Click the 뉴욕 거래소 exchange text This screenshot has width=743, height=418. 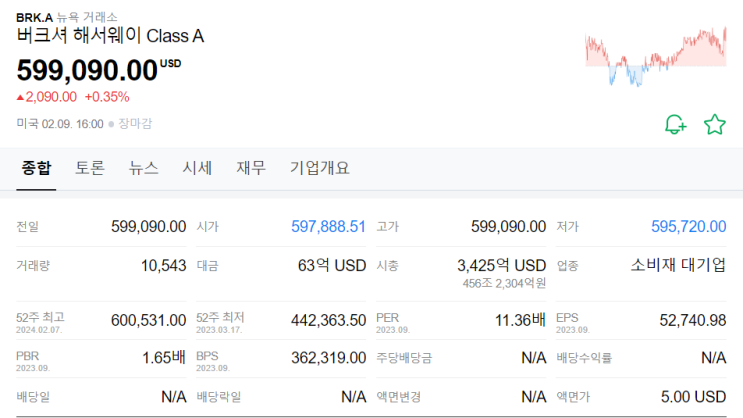click(x=87, y=18)
